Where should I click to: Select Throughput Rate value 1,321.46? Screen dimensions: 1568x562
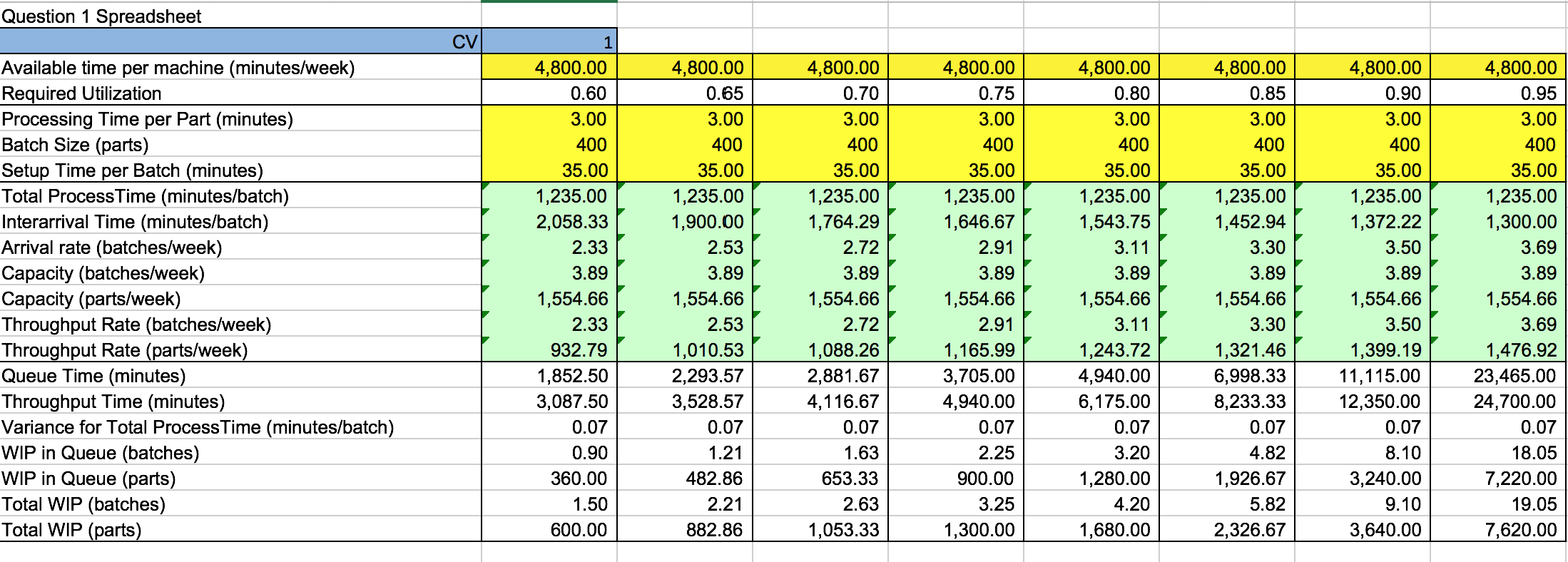point(1250,350)
